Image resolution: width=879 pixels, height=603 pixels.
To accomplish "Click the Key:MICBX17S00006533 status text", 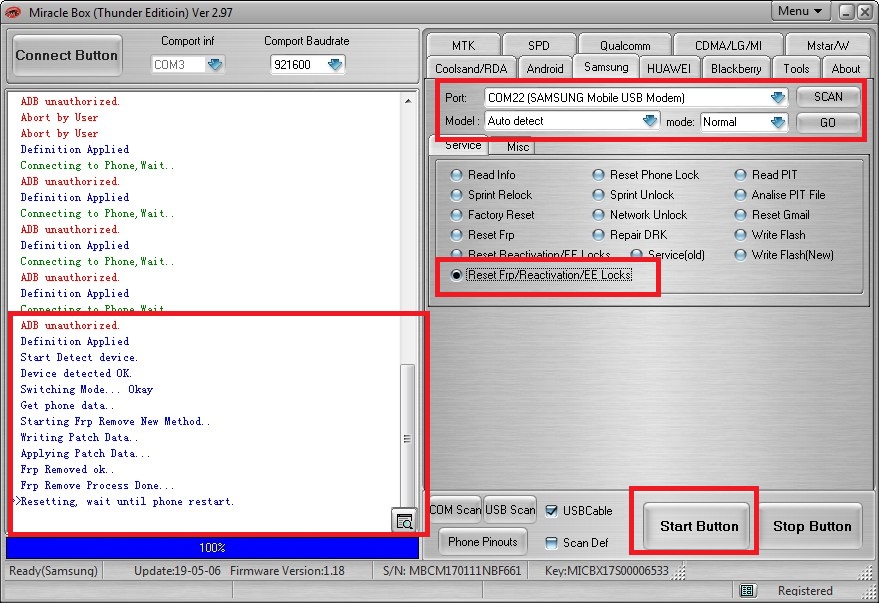I will coord(607,570).
